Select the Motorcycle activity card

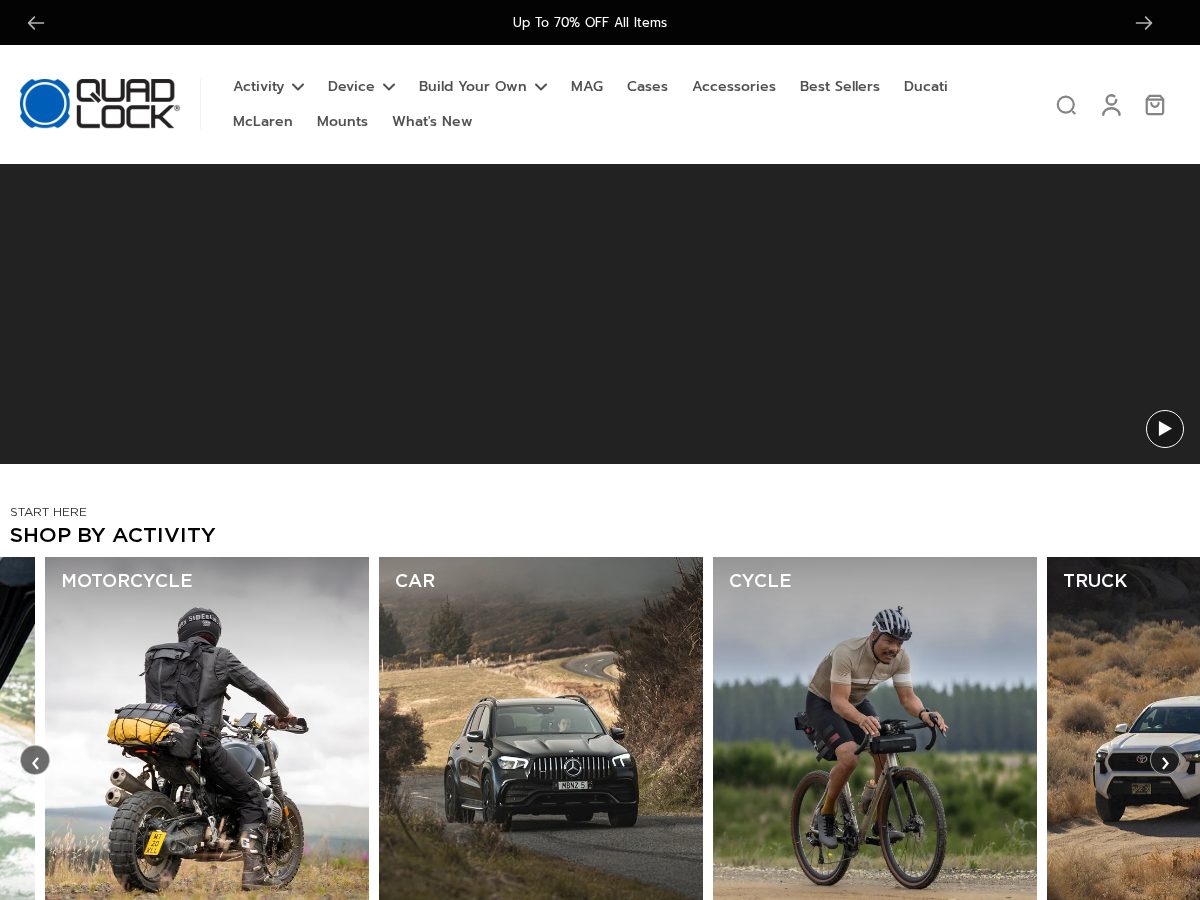(x=207, y=728)
